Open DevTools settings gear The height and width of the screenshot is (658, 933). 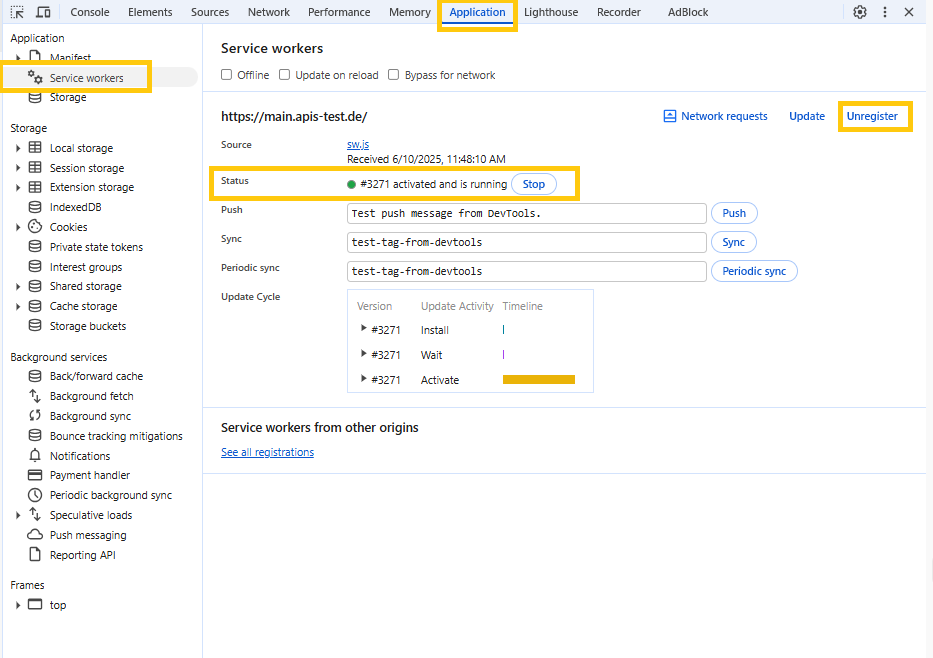pyautogui.click(x=860, y=12)
